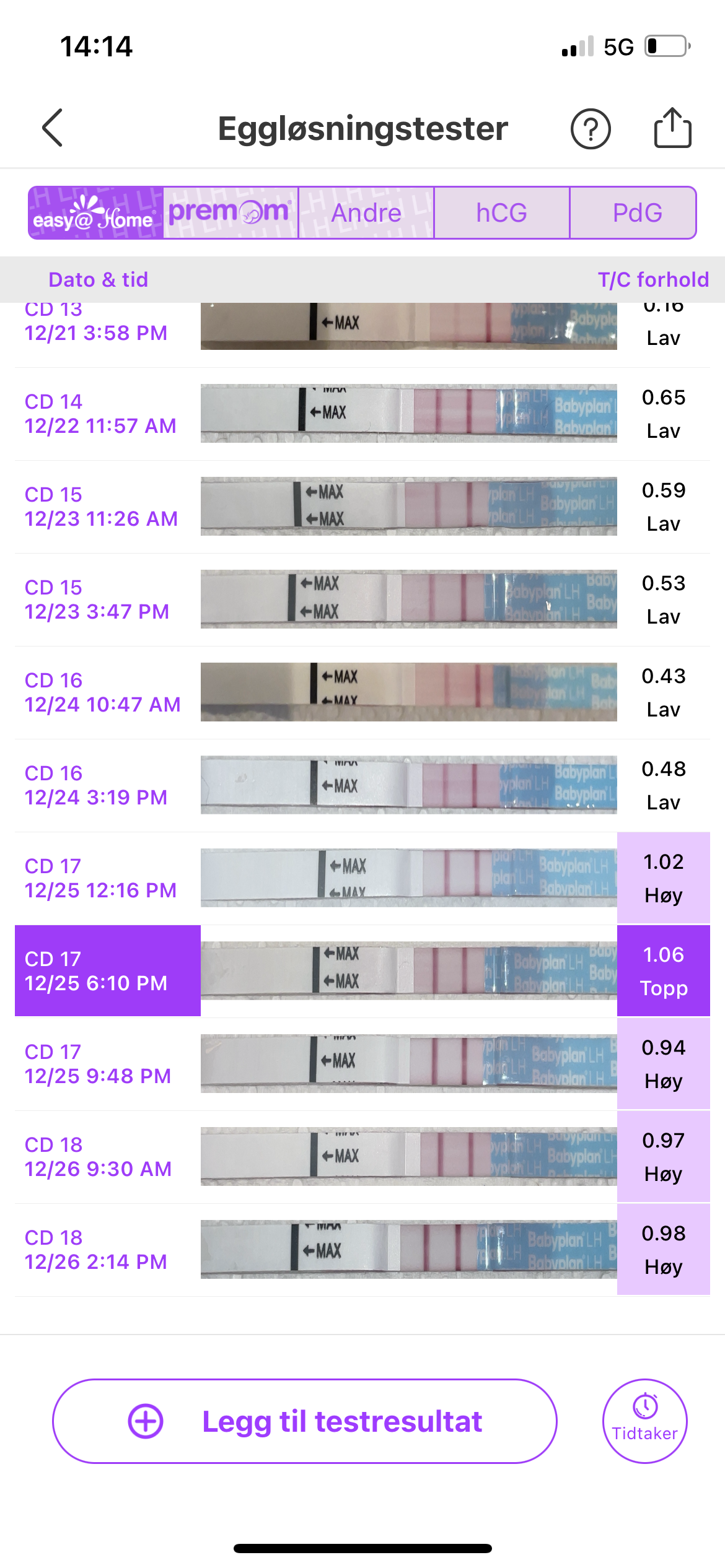Tap the plus icon to add result
Screen dimensions: 725x1568
146,1421
